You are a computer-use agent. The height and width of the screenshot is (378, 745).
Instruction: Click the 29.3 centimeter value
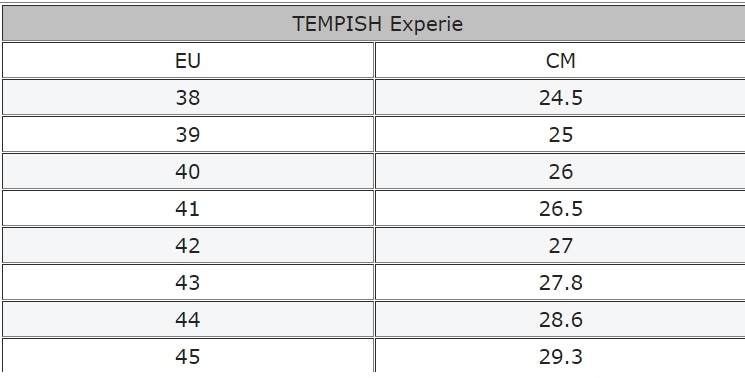point(561,357)
